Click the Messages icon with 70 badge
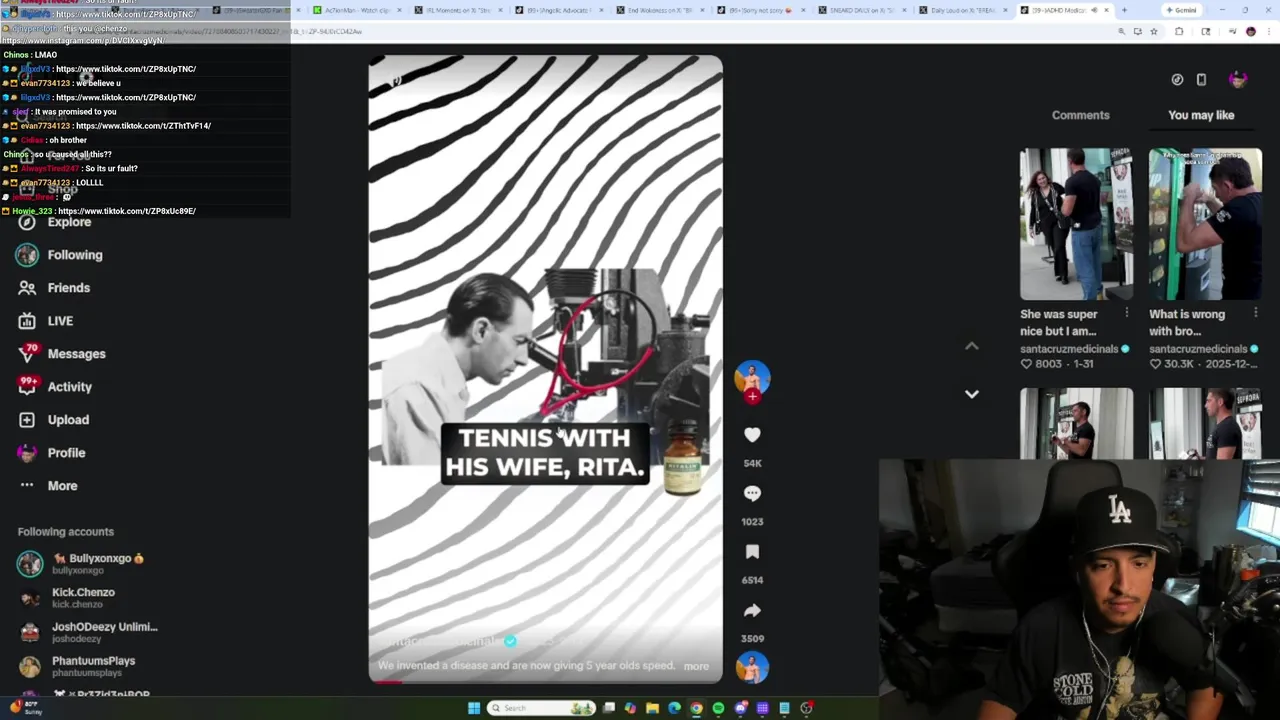The width and height of the screenshot is (1280, 720). tap(27, 354)
